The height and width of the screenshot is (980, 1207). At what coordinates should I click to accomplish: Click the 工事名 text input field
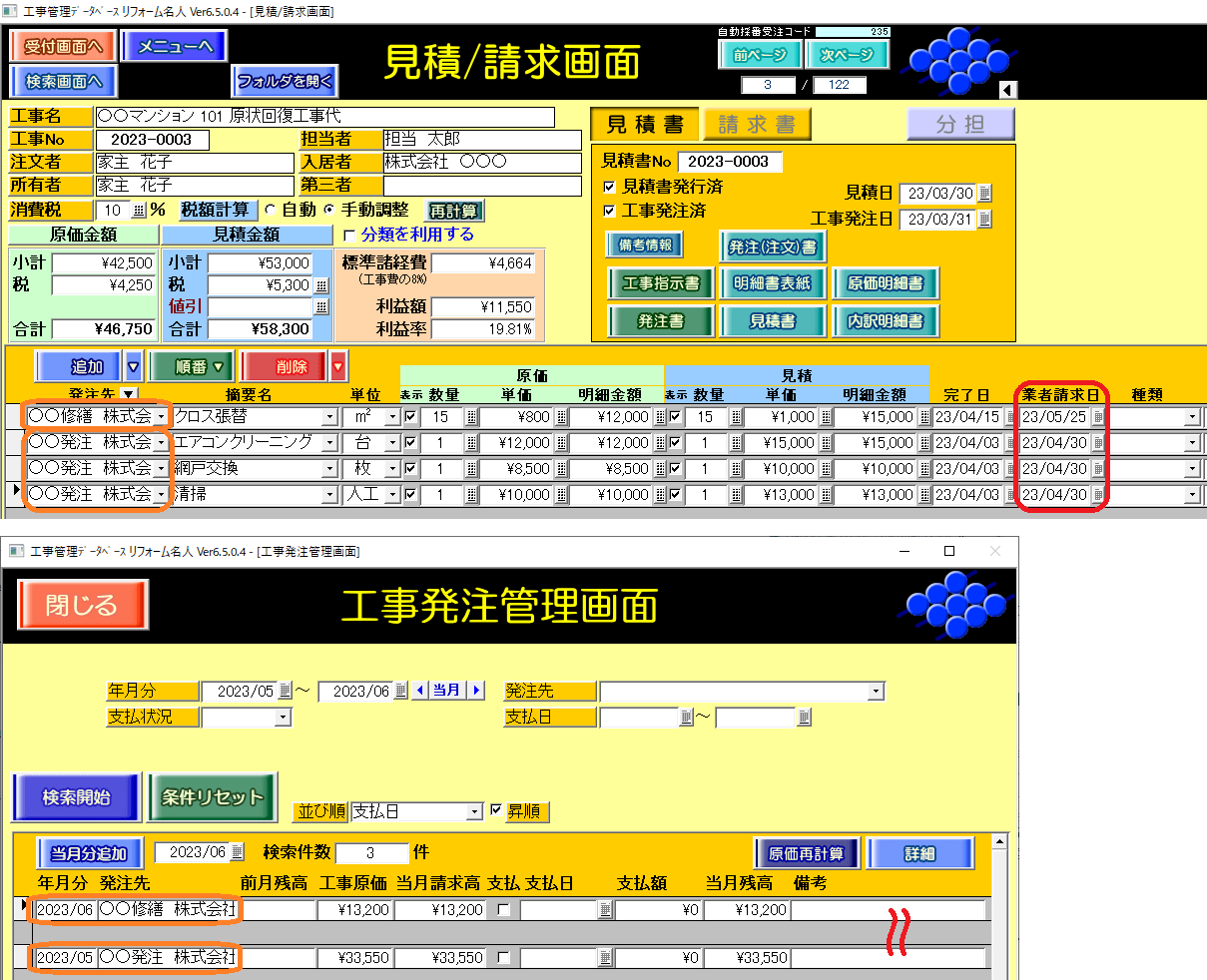click(324, 117)
